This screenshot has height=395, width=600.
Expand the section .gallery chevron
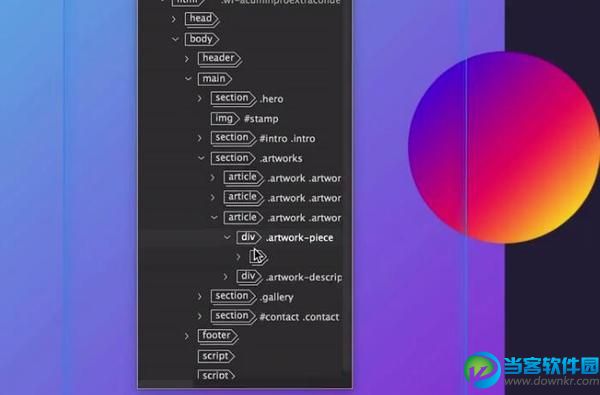pyautogui.click(x=199, y=297)
